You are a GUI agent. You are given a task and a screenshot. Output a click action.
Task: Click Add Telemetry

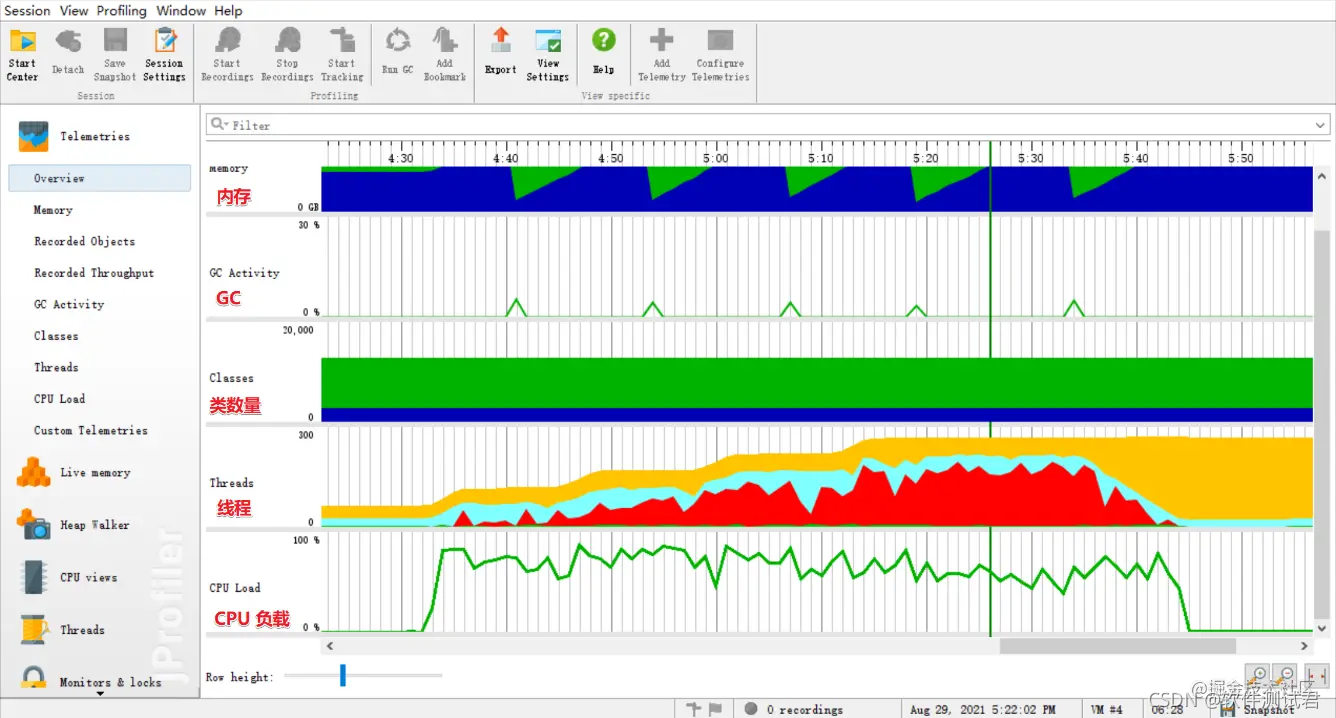point(661,54)
